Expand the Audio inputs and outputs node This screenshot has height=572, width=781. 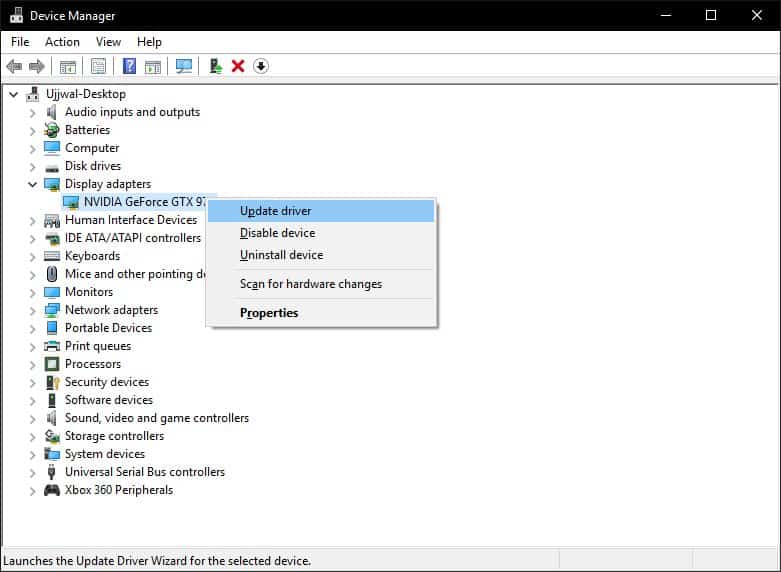[32, 113]
